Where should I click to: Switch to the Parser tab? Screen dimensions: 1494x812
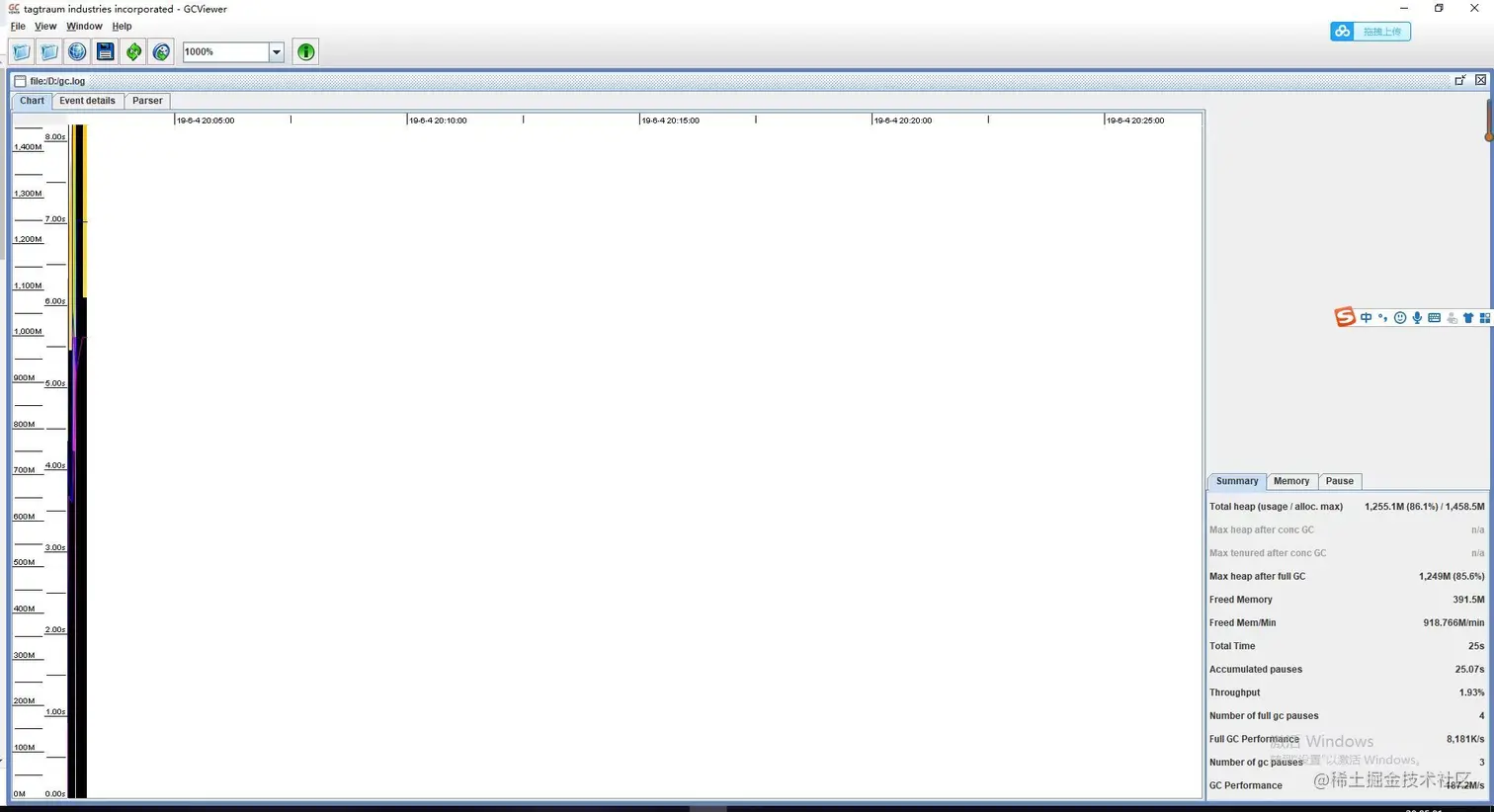tap(147, 101)
